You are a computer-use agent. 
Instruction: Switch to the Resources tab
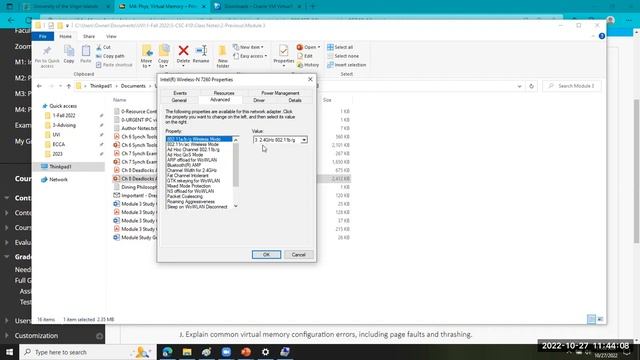224,93
